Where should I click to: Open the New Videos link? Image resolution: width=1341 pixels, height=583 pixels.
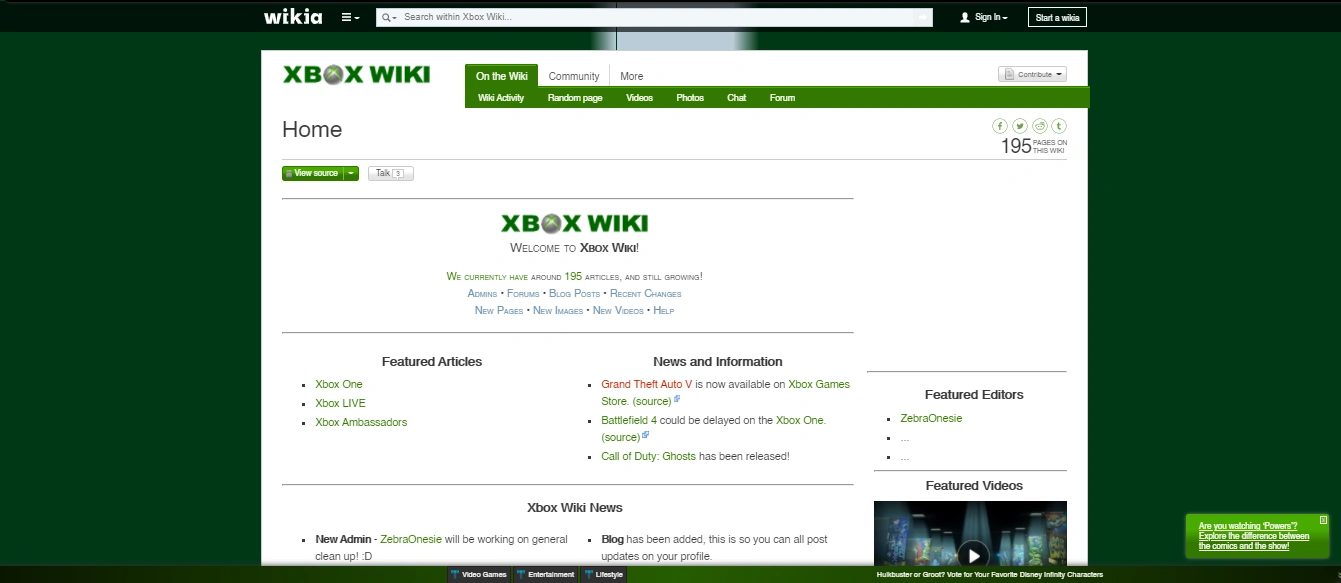click(618, 311)
